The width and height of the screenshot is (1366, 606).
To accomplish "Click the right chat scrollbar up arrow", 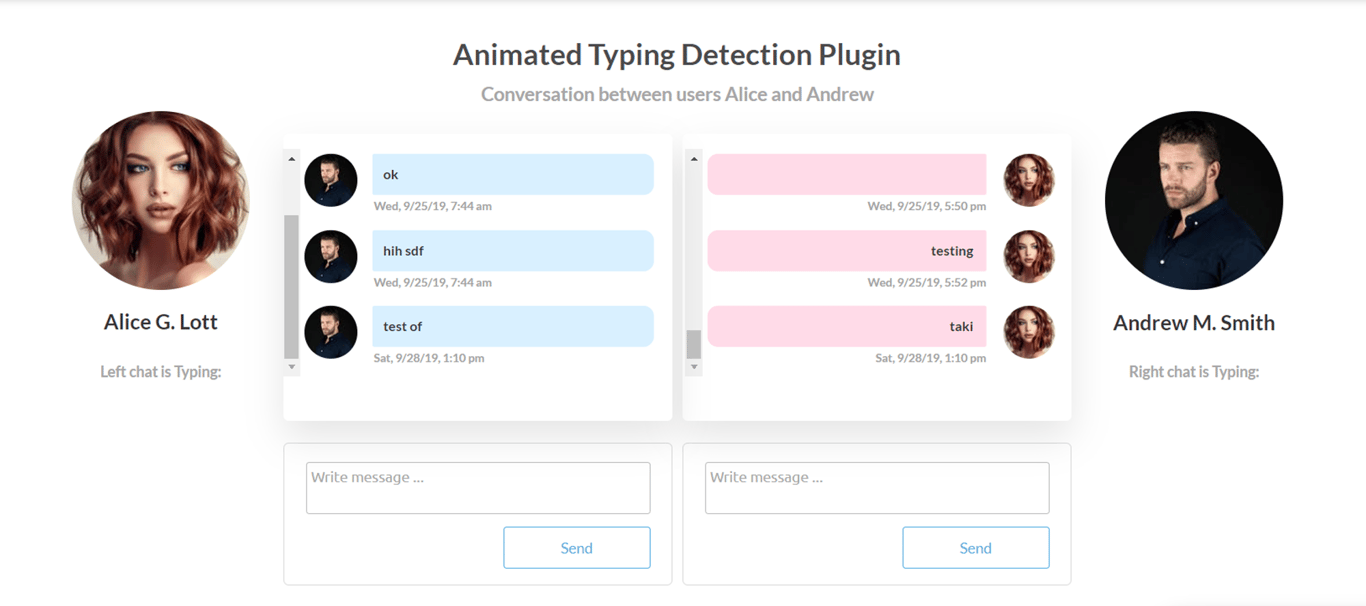I will tap(694, 159).
